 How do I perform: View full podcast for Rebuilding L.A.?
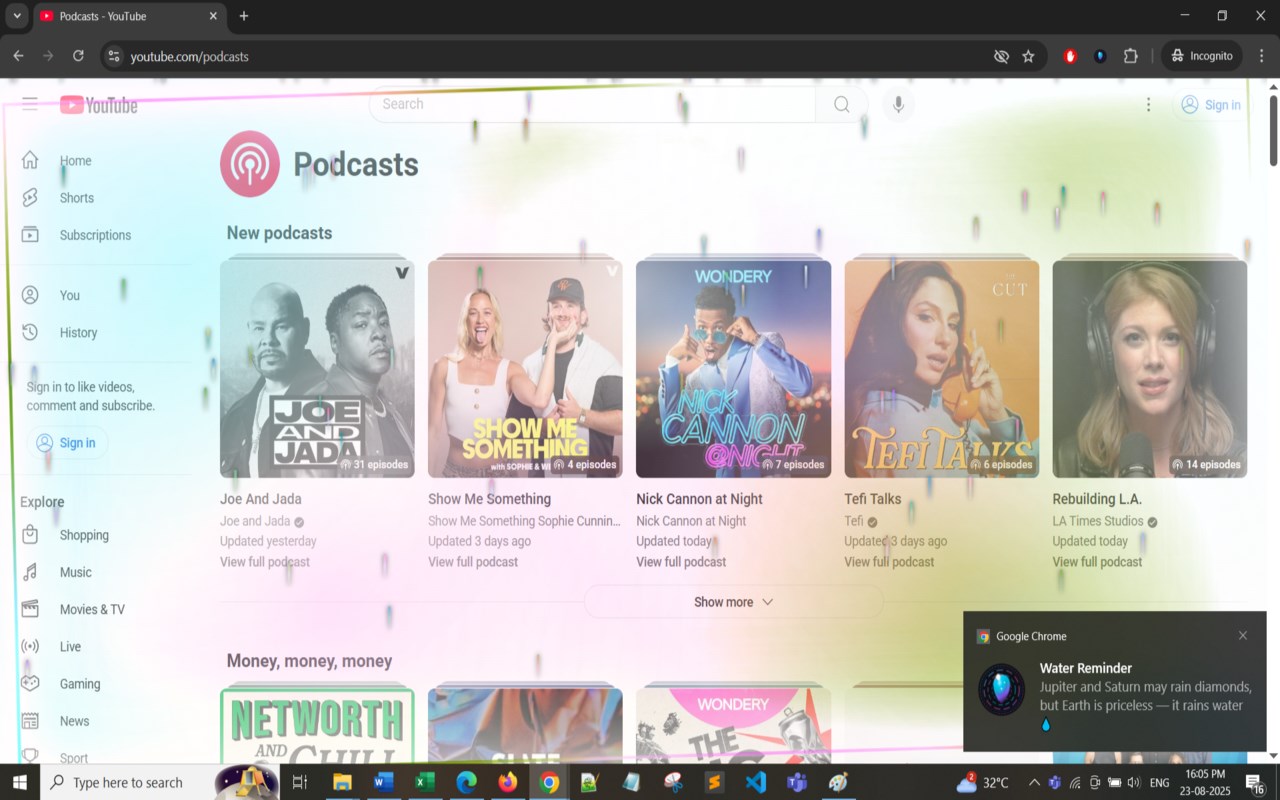click(1097, 562)
